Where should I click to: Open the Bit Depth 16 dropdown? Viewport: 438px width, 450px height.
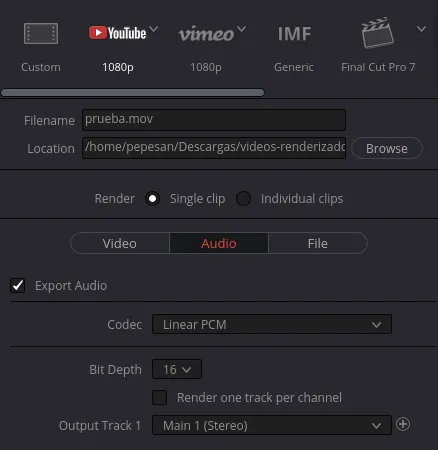177,369
